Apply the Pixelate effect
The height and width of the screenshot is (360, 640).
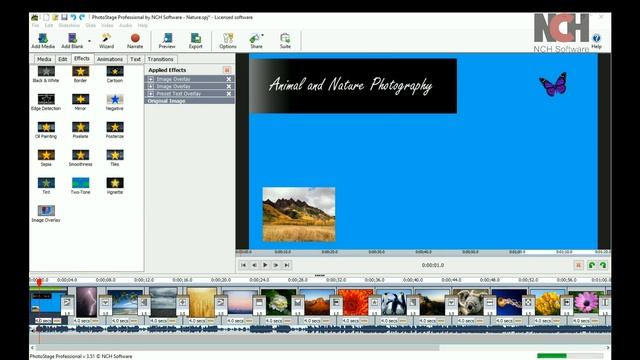[x=80, y=130]
